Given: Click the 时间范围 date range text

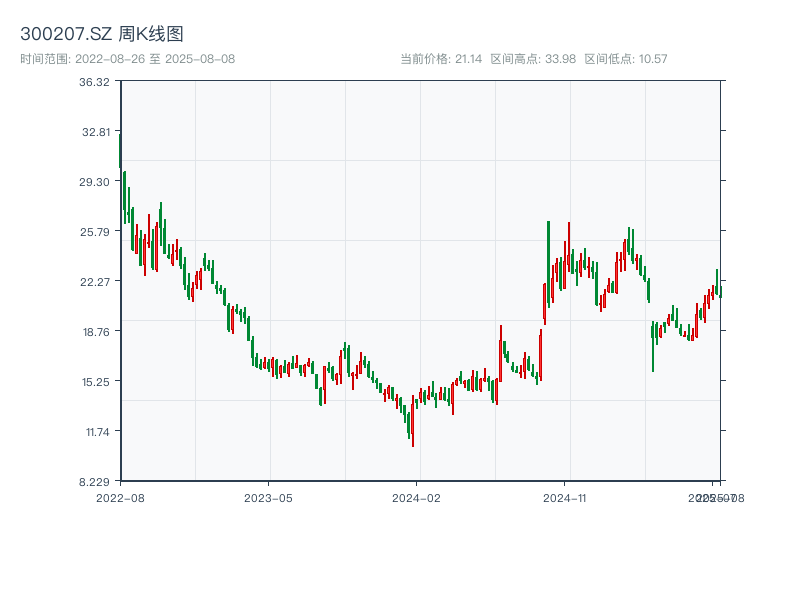Looking at the screenshot, I should pos(128,59).
